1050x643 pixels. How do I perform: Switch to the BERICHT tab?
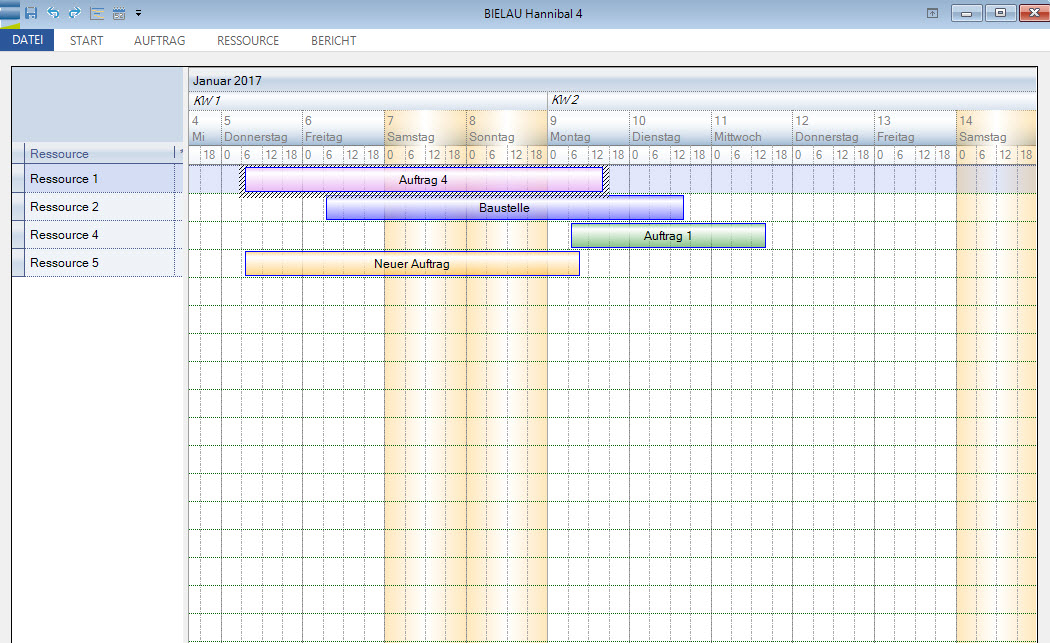334,41
